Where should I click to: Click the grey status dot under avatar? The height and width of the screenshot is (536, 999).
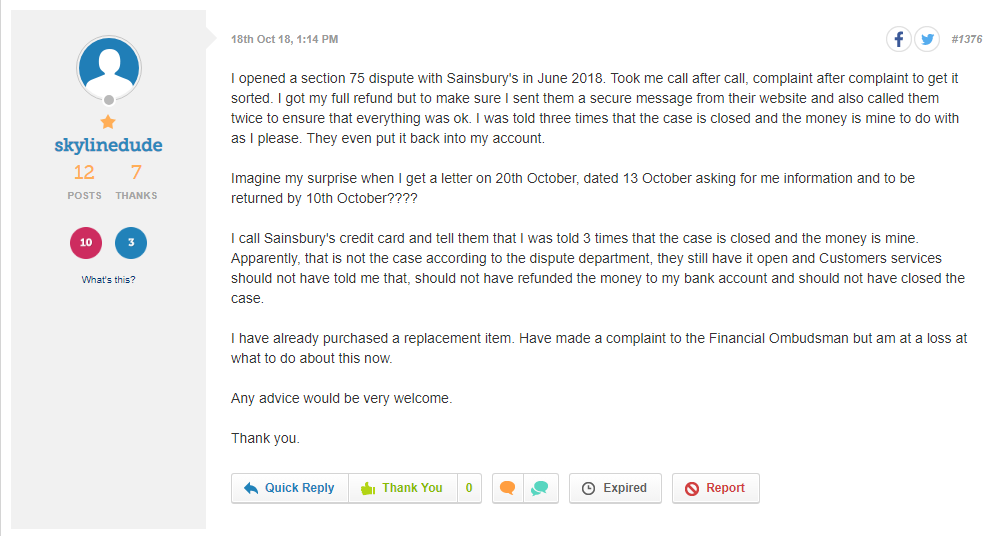tap(108, 99)
